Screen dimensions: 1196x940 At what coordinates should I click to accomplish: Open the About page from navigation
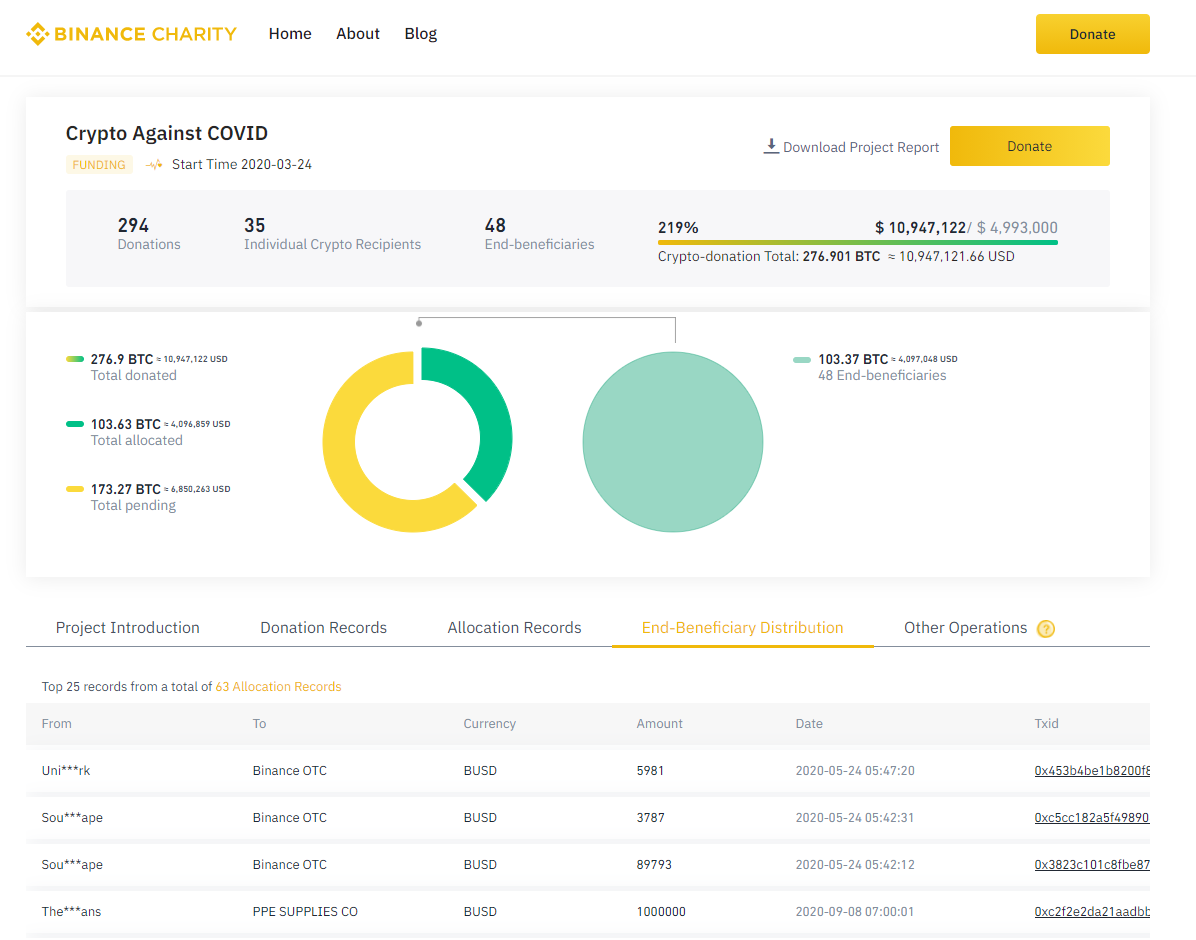[x=358, y=34]
